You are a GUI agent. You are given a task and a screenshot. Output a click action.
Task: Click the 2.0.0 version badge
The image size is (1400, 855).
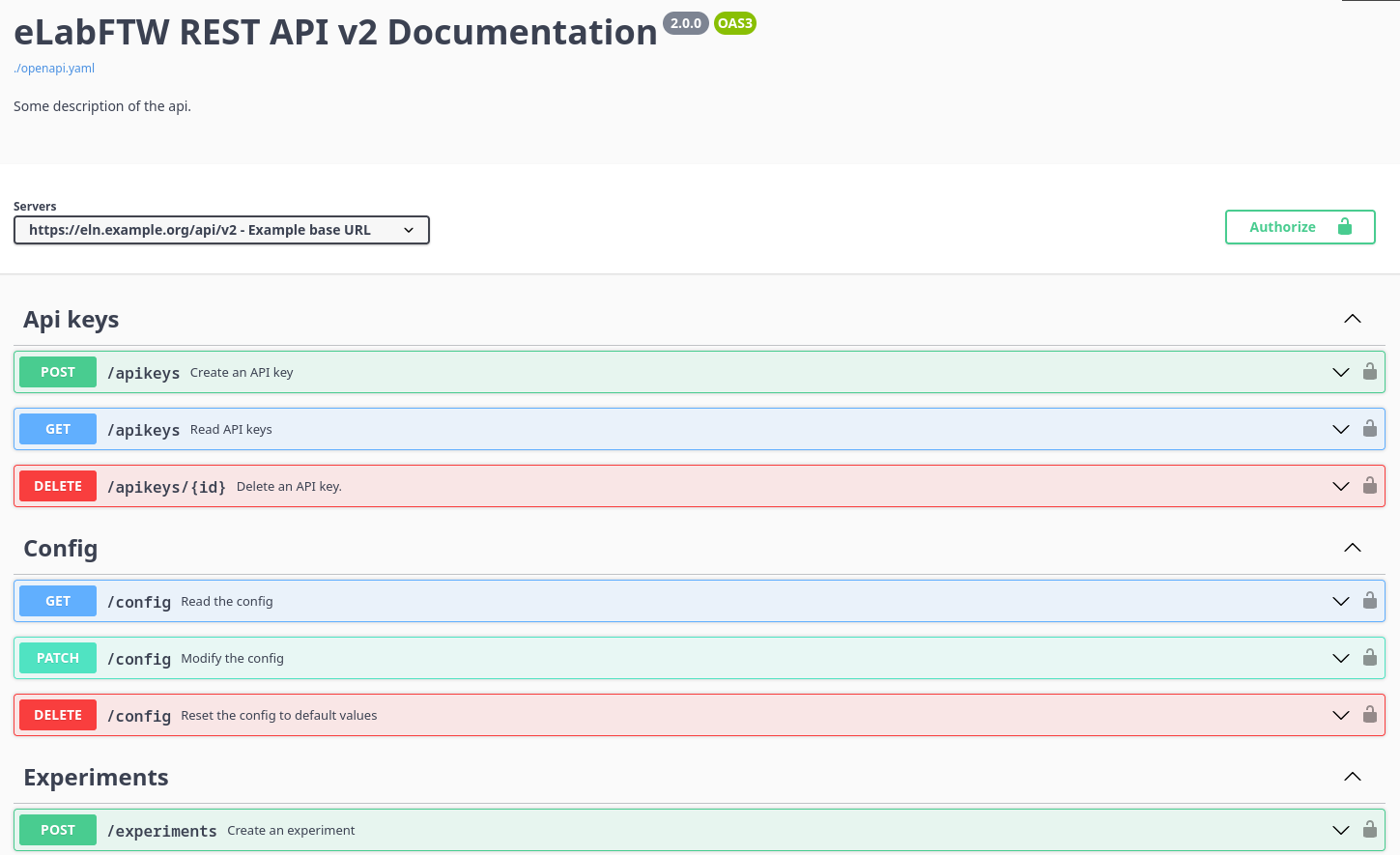coord(686,23)
